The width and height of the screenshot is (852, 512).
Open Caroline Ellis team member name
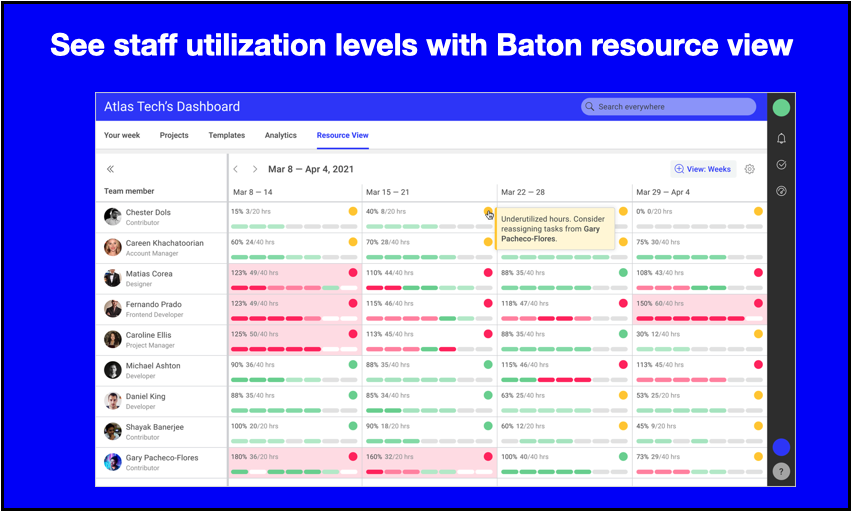(x=148, y=335)
